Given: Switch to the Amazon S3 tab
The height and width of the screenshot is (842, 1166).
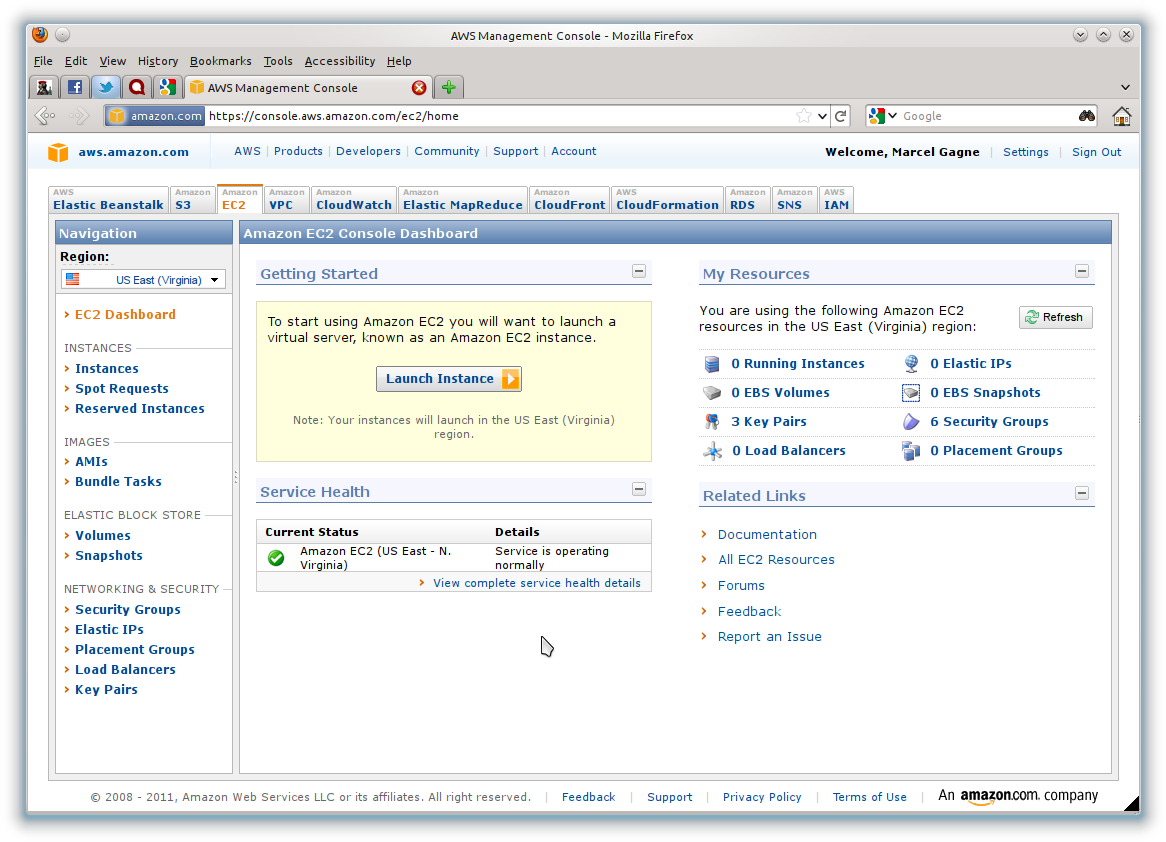Looking at the screenshot, I should [193, 199].
